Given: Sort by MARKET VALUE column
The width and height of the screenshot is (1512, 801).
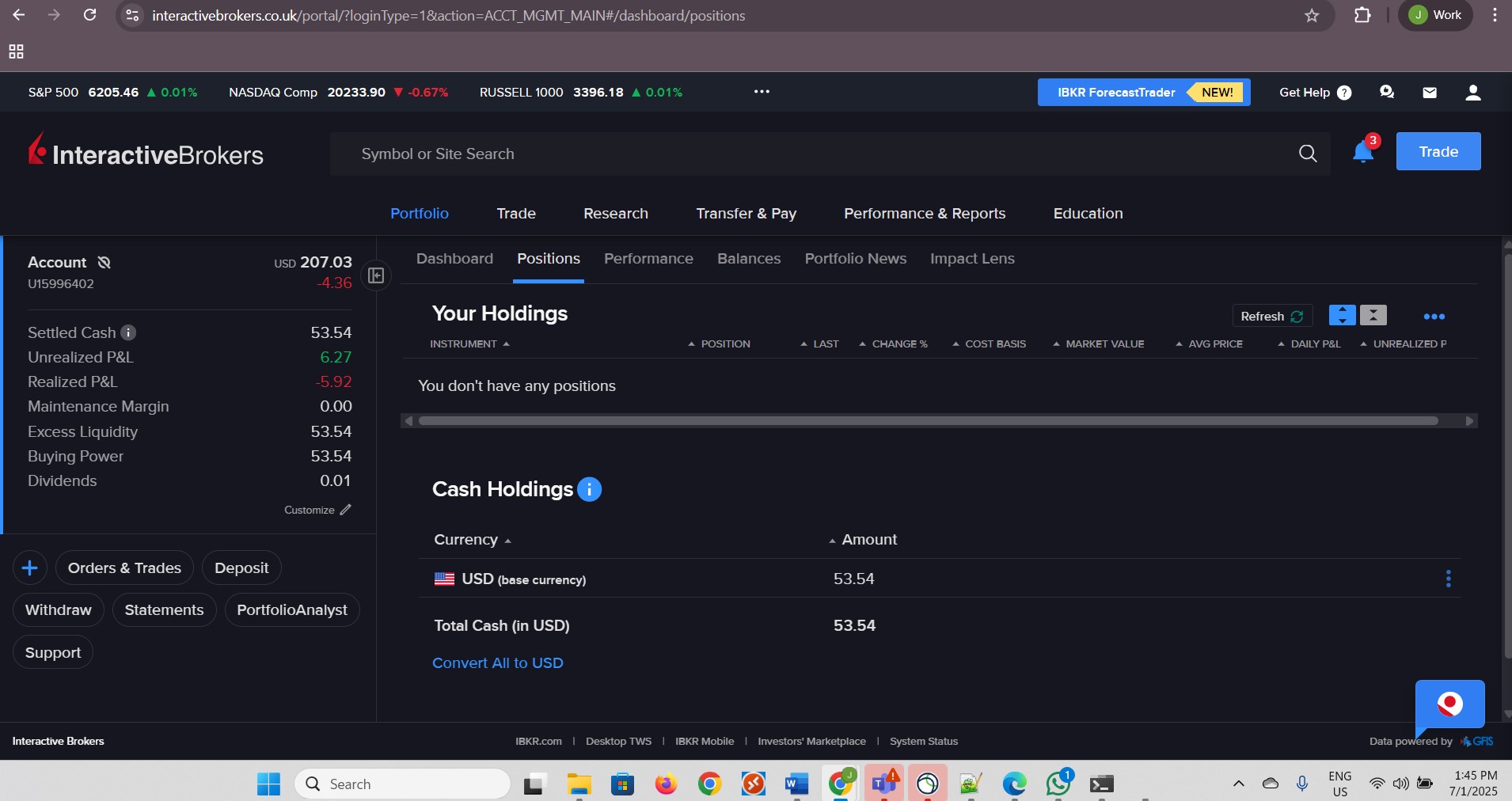Looking at the screenshot, I should 1098,344.
